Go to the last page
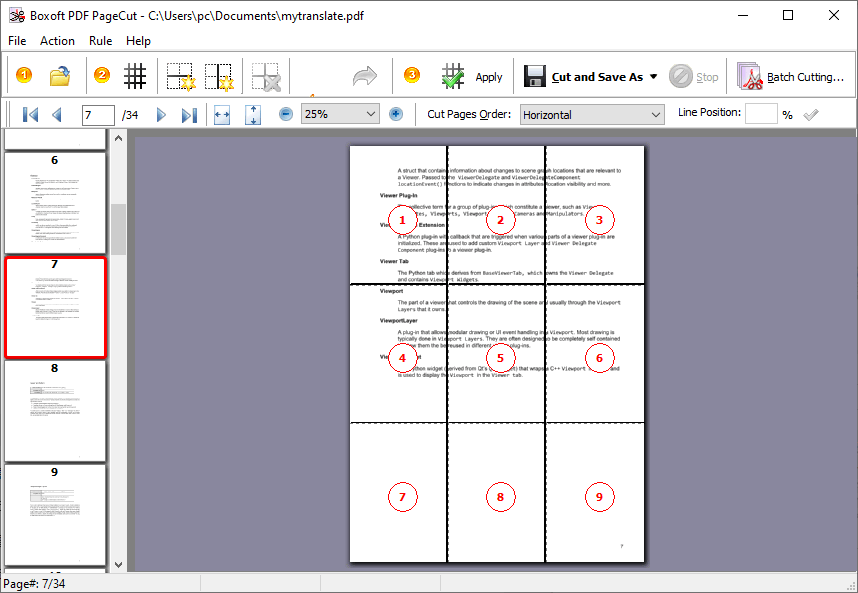 [x=189, y=115]
